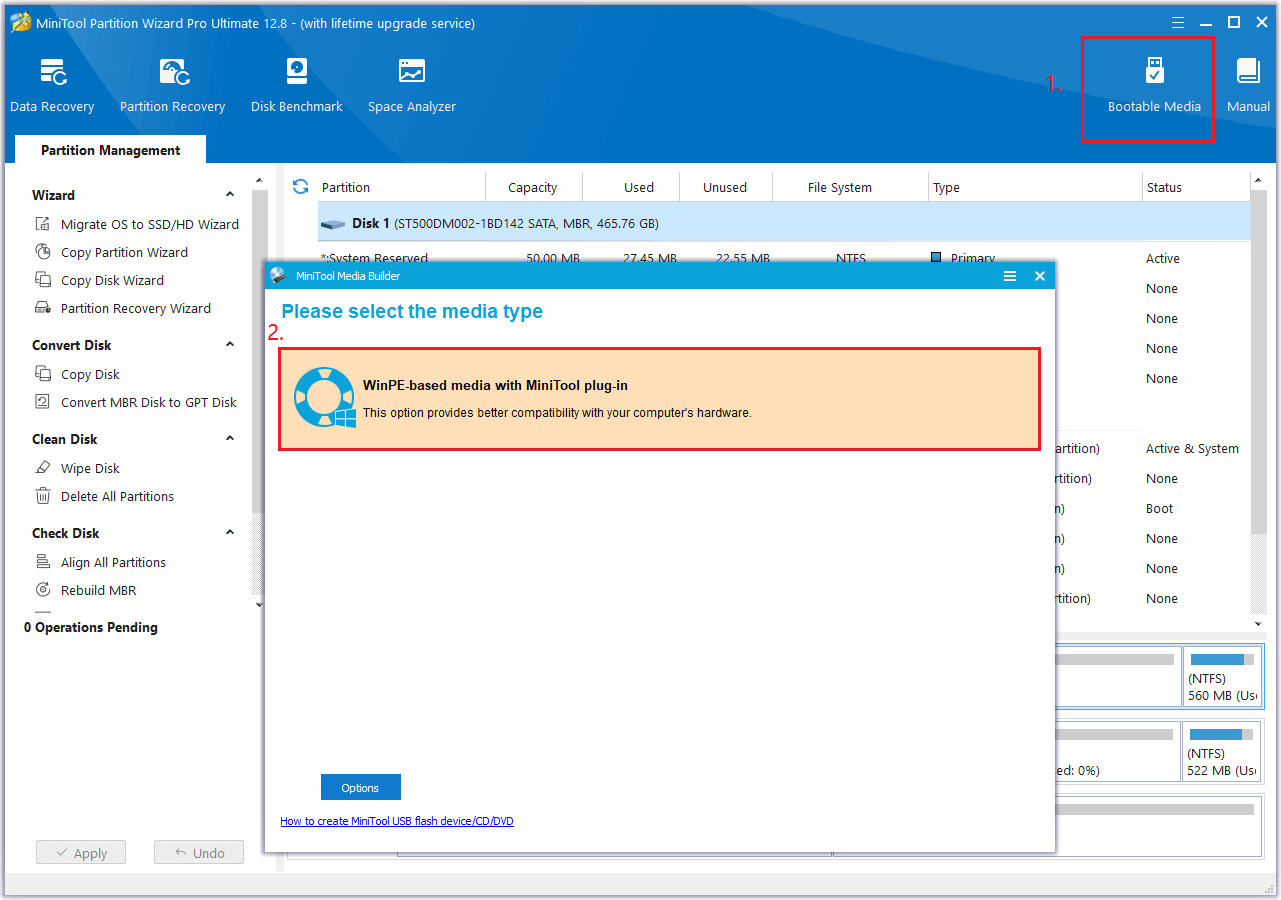Collapse the Wizard section
Screen dimensions: 1281x900
click(x=230, y=195)
